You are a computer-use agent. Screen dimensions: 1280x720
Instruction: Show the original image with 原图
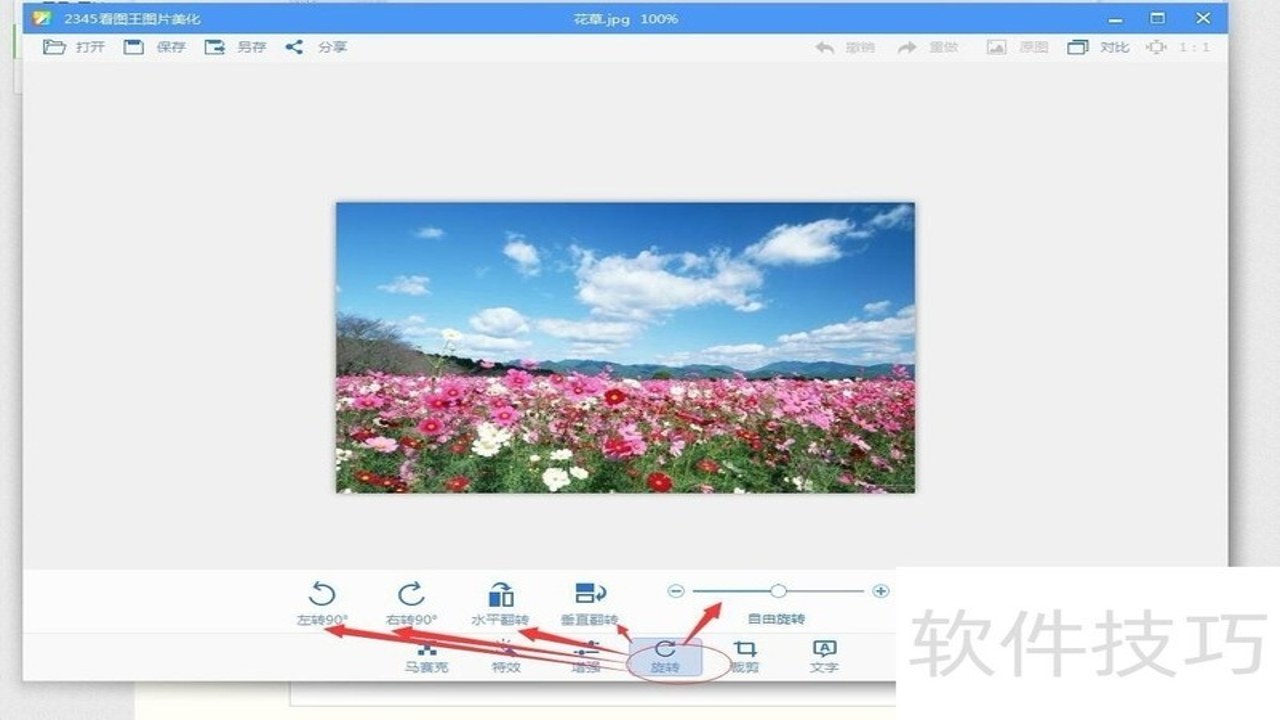coord(1017,47)
